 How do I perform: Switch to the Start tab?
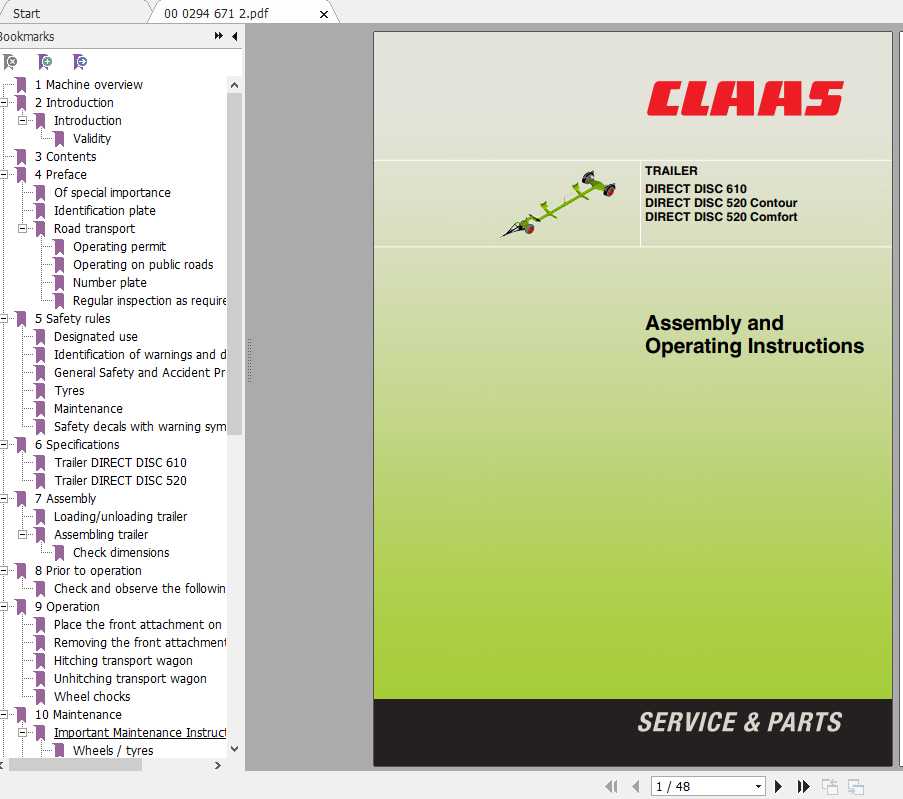26,13
